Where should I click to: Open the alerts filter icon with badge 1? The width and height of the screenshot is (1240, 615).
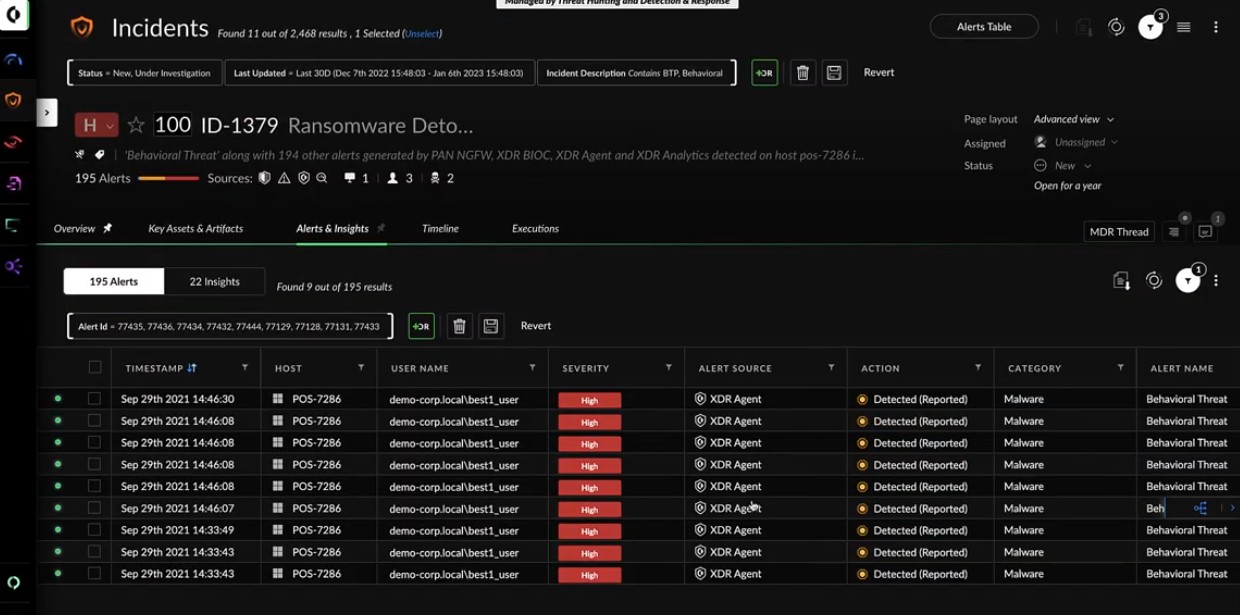[x=1188, y=281]
